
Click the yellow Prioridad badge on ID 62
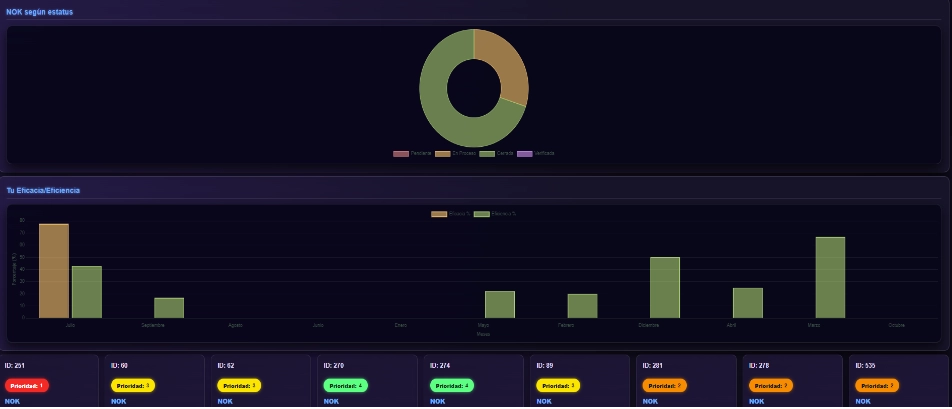239,385
